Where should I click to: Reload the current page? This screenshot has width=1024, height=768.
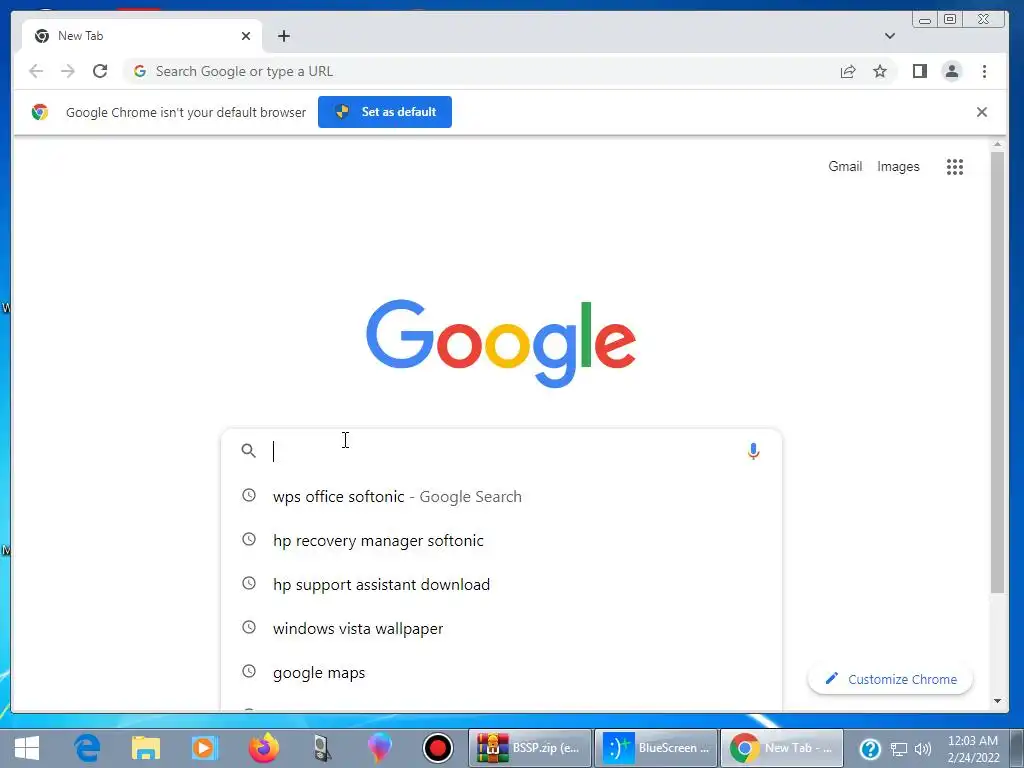(100, 71)
